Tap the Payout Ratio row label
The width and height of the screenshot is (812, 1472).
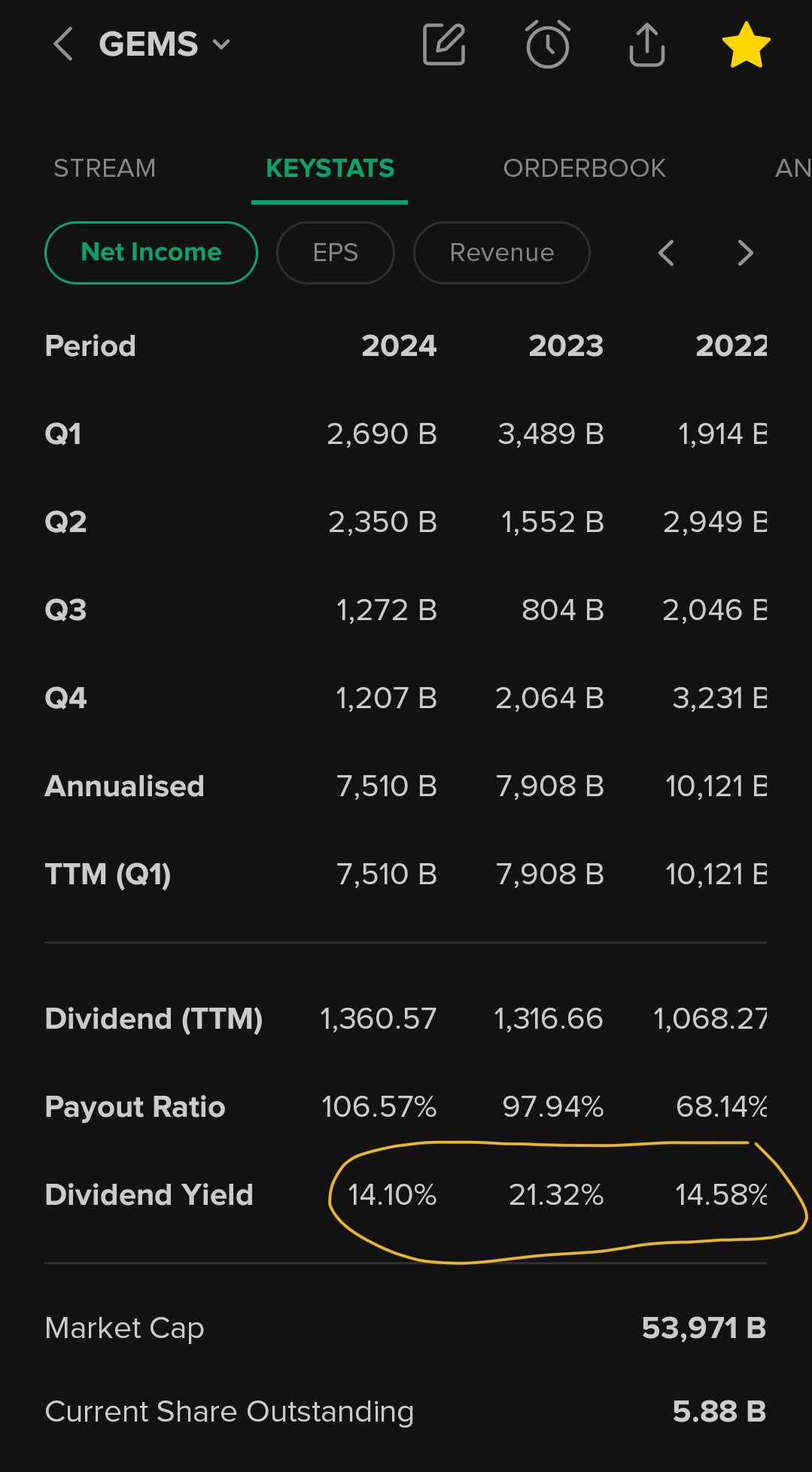pos(135,1106)
